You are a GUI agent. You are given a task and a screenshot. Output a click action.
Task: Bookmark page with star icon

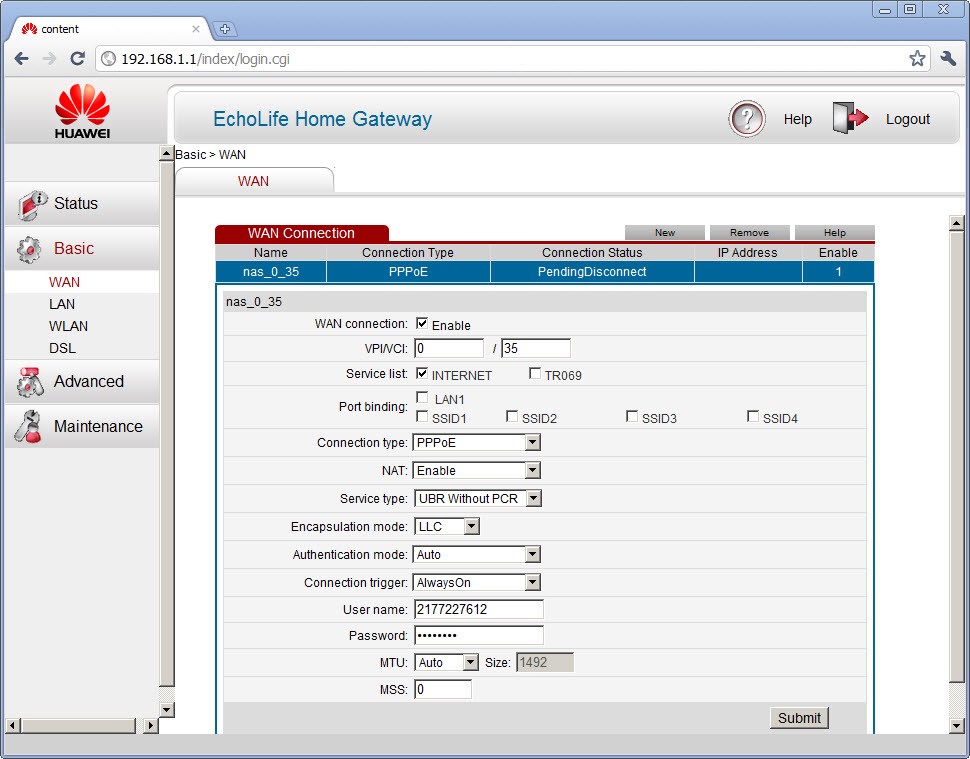(x=917, y=59)
